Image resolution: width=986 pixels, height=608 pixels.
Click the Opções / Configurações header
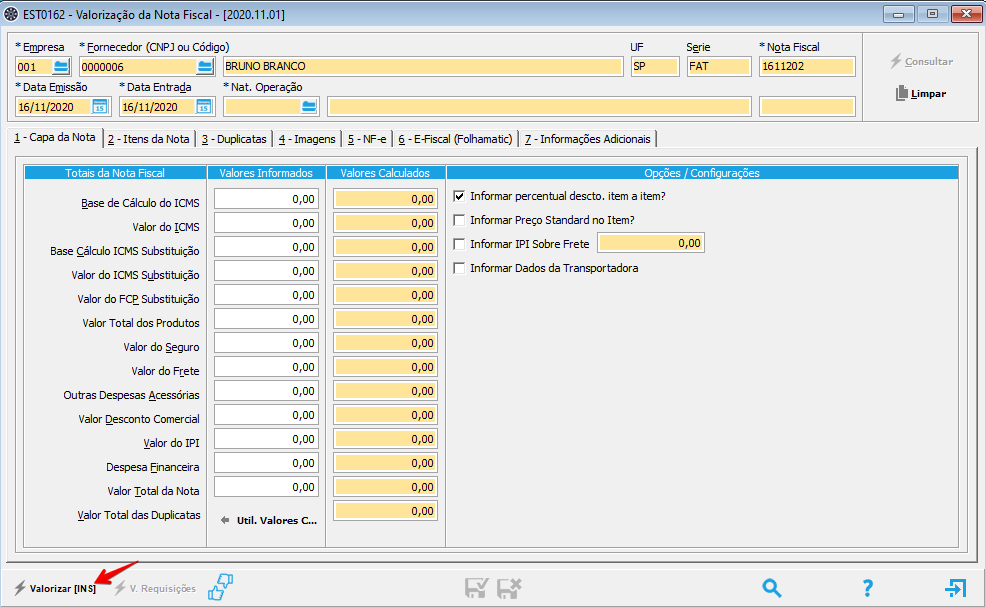702,173
